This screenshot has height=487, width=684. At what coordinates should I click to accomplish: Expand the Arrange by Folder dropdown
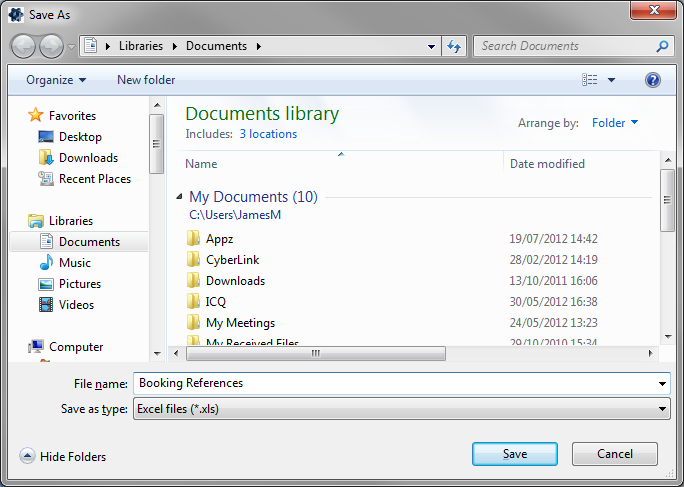point(614,123)
